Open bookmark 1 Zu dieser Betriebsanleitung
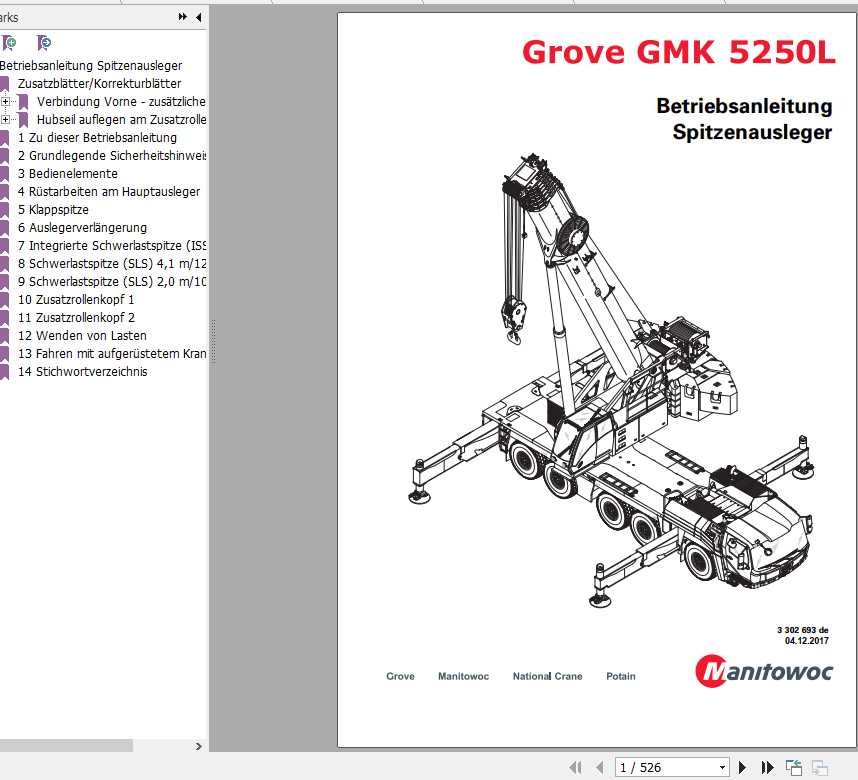This screenshot has width=858, height=780. point(97,138)
